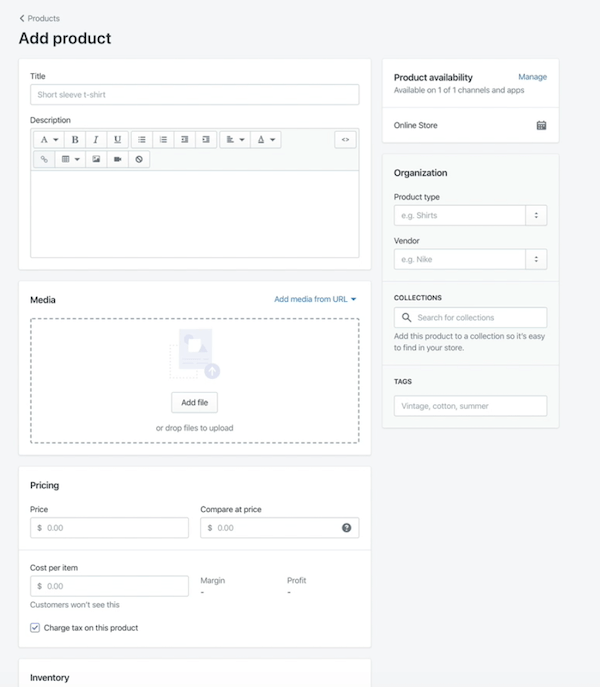Toggle underline formatting in description toolbar

tap(117, 140)
